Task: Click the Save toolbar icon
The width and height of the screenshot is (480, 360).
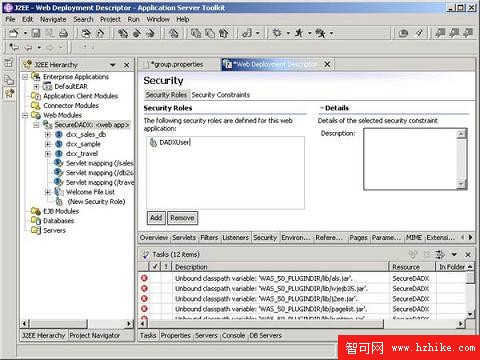Action: (x=36, y=33)
